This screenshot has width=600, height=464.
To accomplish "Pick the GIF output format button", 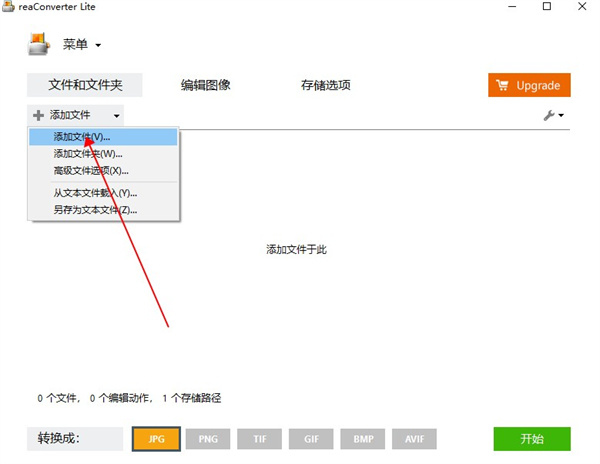I will click(311, 439).
